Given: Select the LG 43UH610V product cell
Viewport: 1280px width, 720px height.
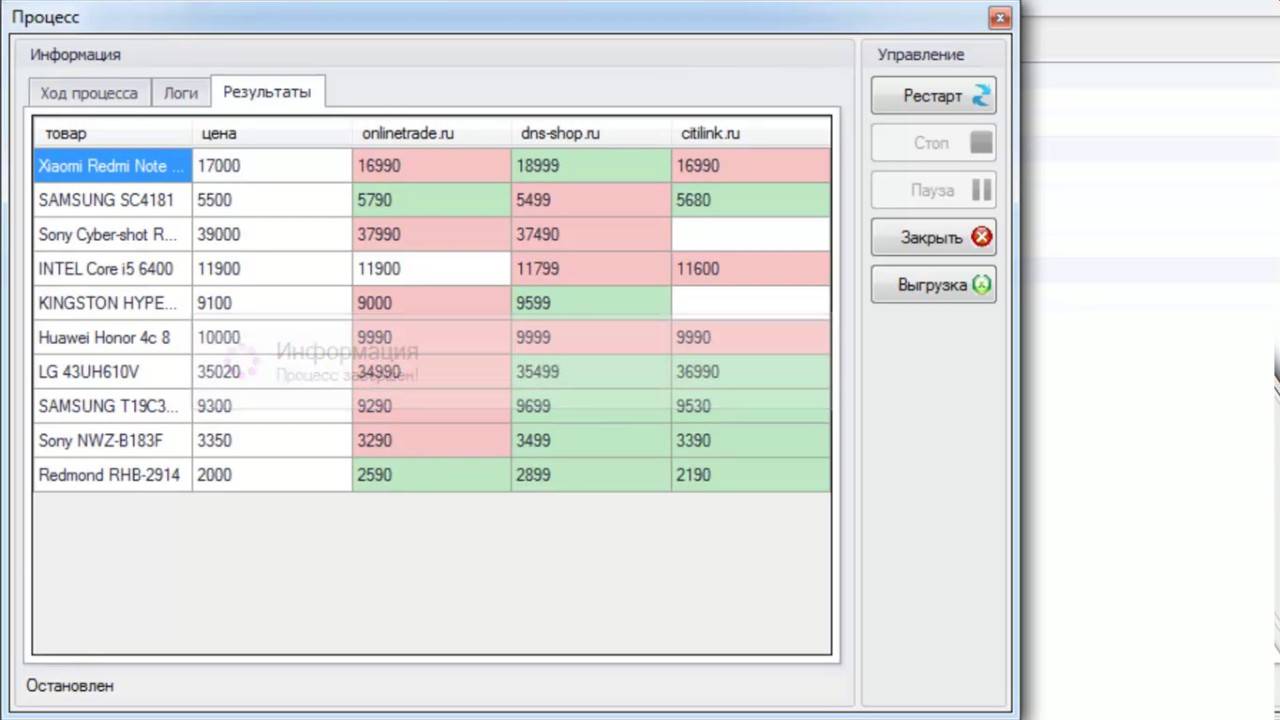Looking at the screenshot, I should point(113,372).
